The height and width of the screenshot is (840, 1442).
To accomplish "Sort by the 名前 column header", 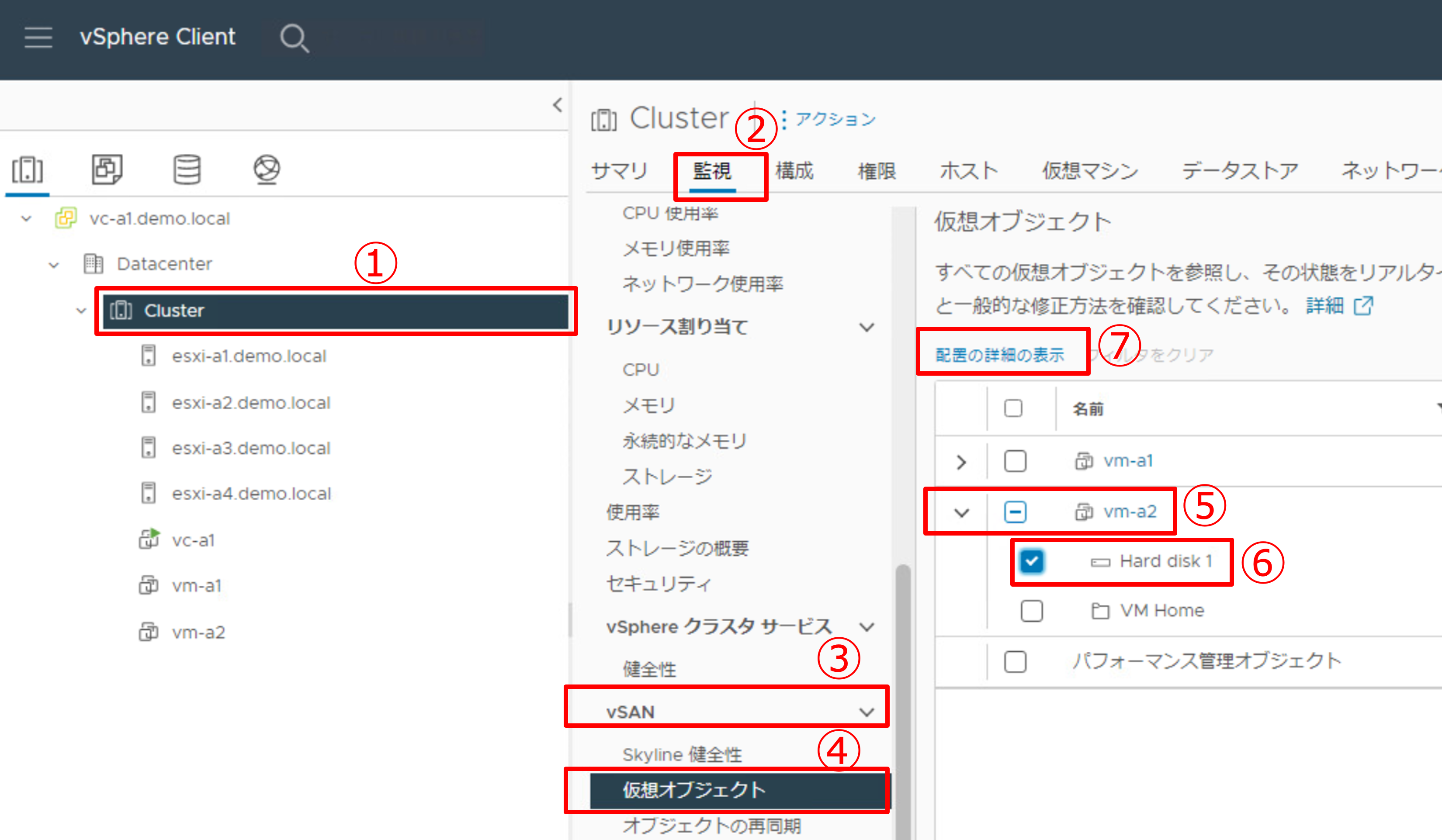I will tap(1088, 408).
